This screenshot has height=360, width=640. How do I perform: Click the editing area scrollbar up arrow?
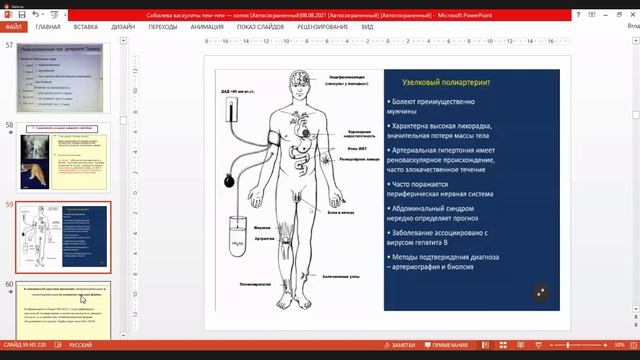[636, 41]
